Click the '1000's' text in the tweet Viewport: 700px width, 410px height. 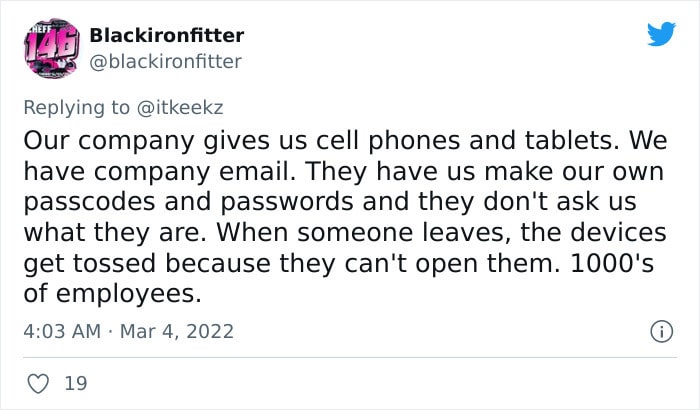point(612,264)
